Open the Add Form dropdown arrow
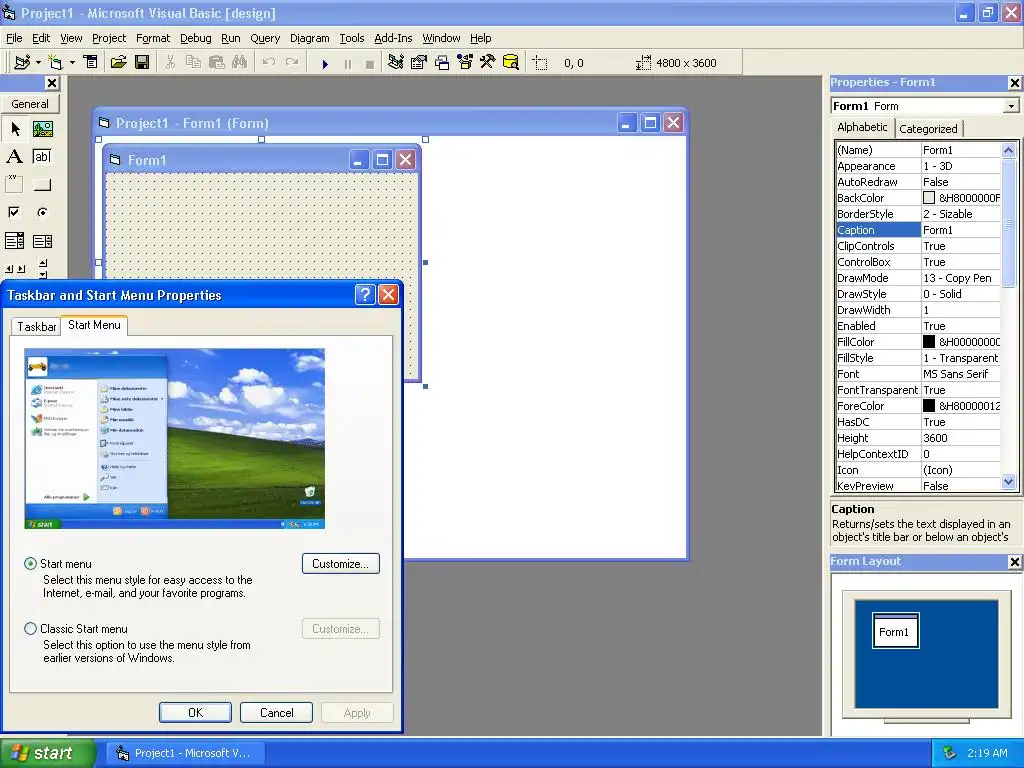Viewport: 1024px width, 768px height. tap(72, 63)
